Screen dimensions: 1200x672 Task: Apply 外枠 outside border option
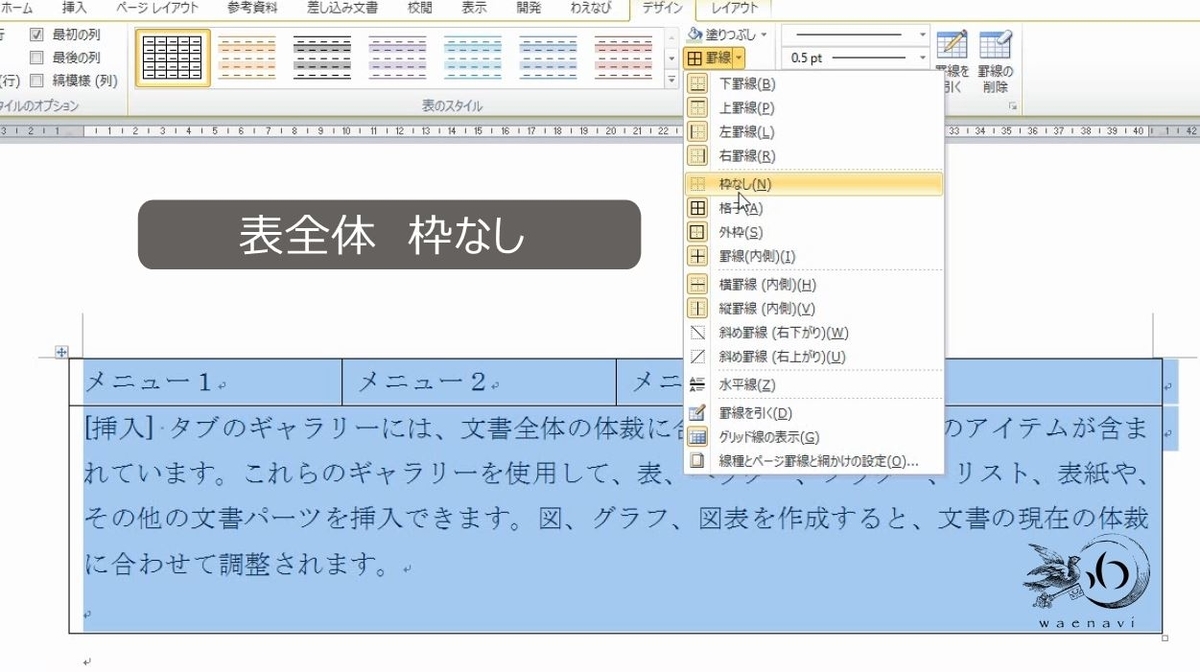(x=813, y=232)
